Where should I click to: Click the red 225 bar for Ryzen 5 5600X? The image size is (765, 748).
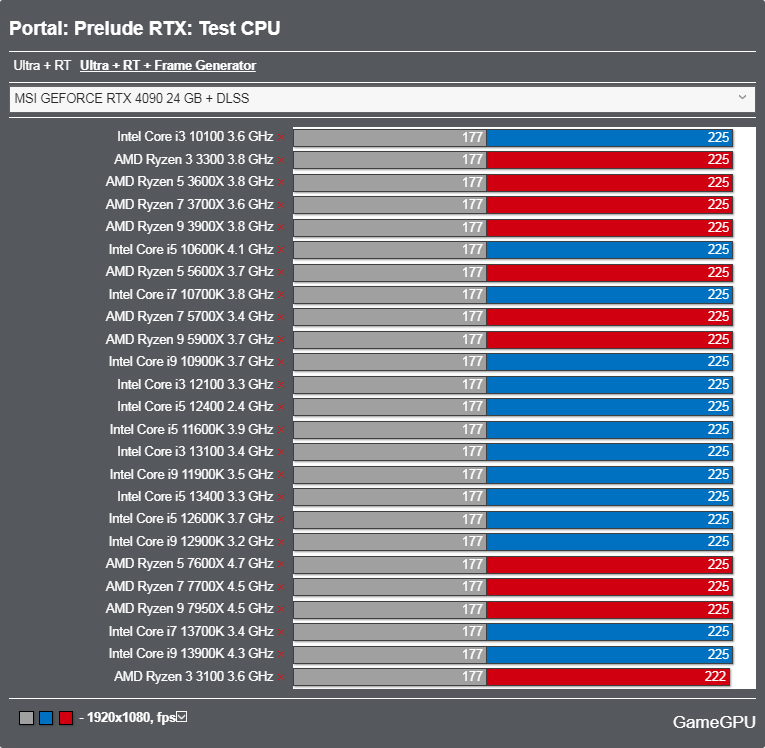609,272
